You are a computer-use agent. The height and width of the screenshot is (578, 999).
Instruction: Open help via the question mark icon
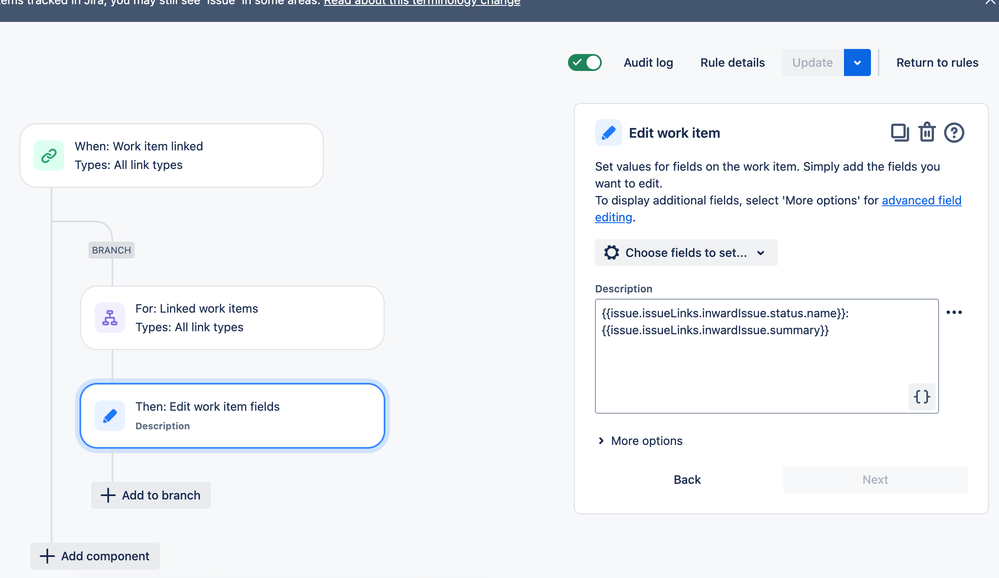point(954,133)
